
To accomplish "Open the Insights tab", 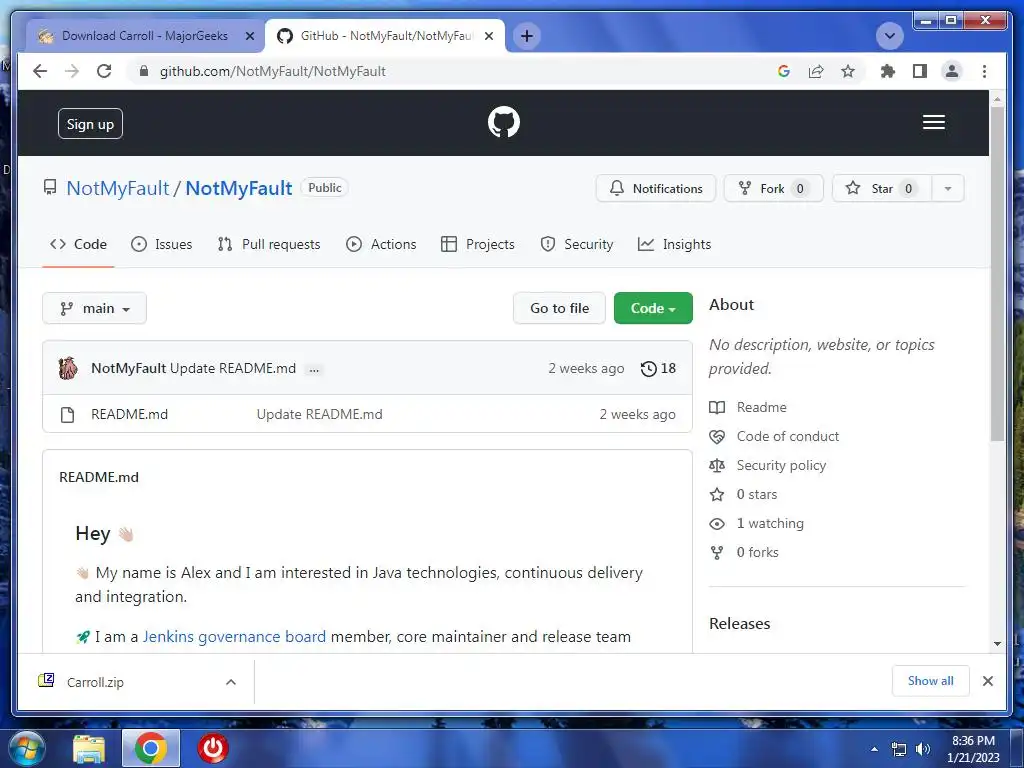I will [x=674, y=244].
